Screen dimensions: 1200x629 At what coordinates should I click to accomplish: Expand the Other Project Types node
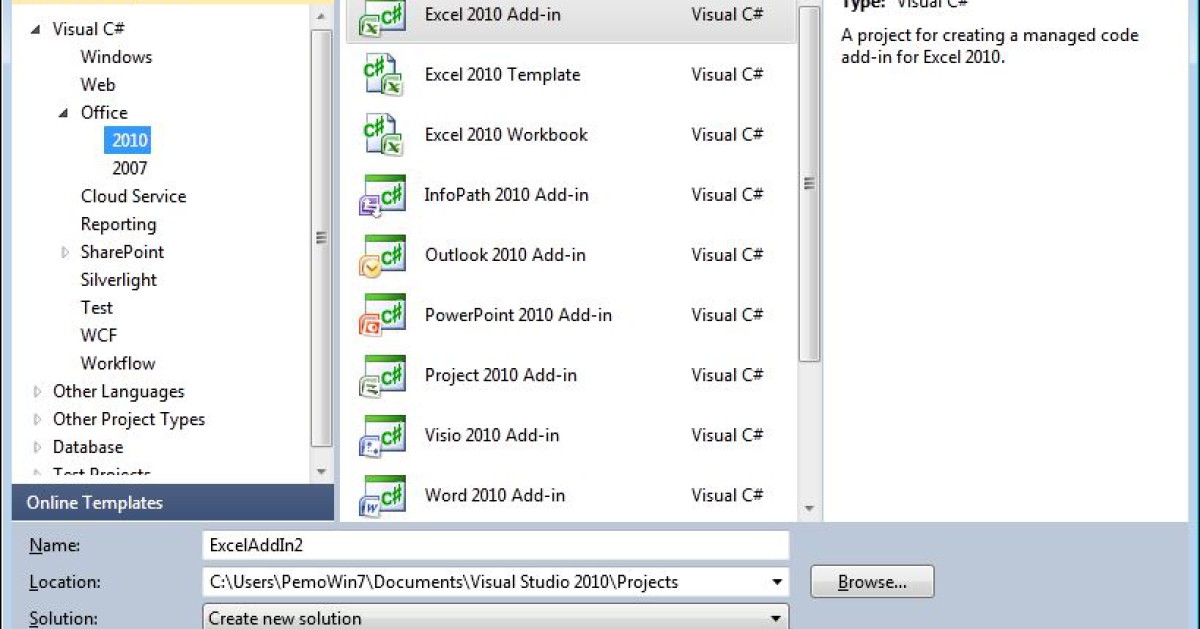(37, 419)
